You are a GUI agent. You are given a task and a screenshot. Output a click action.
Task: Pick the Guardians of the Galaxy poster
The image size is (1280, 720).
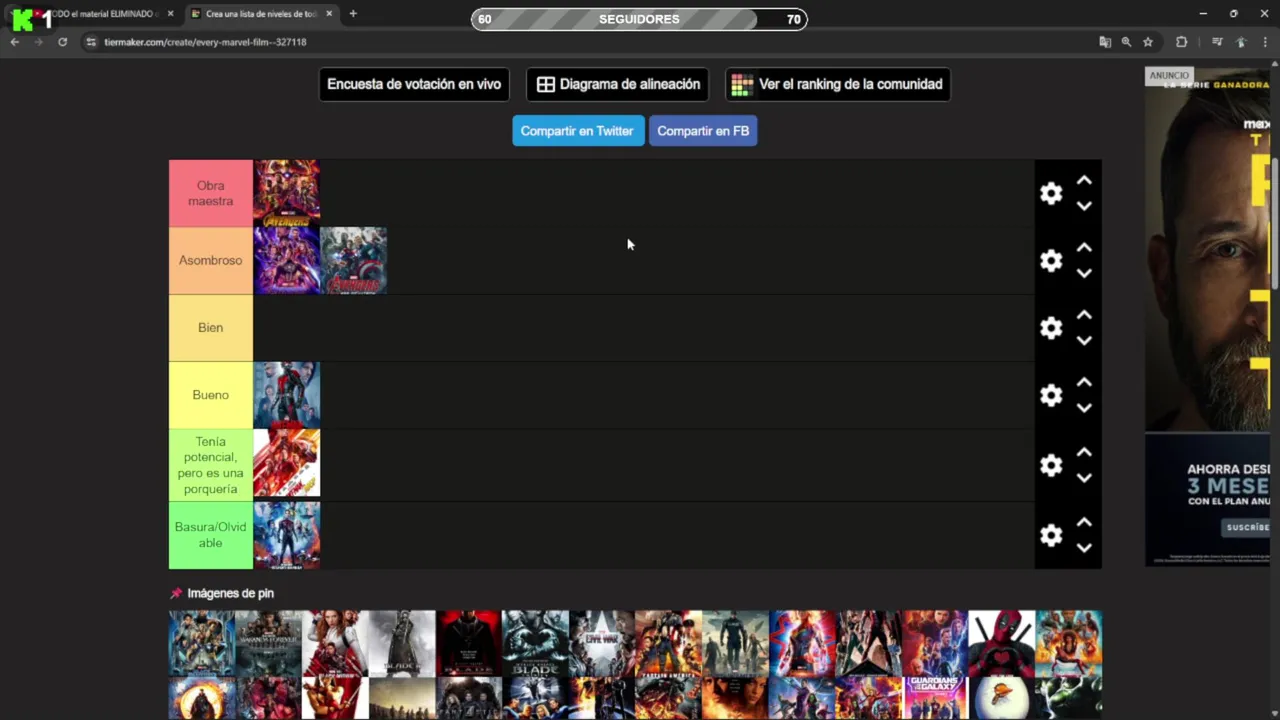[x=935, y=698]
